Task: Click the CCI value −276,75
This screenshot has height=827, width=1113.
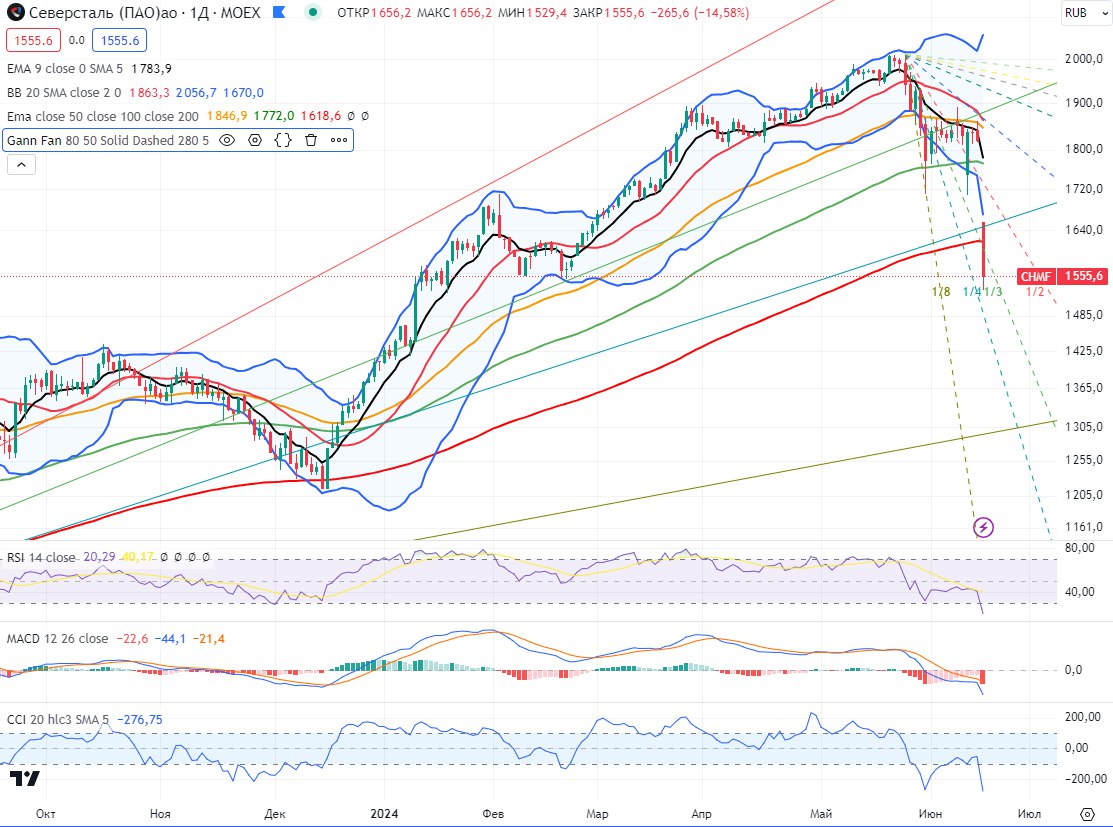Action: click(140, 720)
